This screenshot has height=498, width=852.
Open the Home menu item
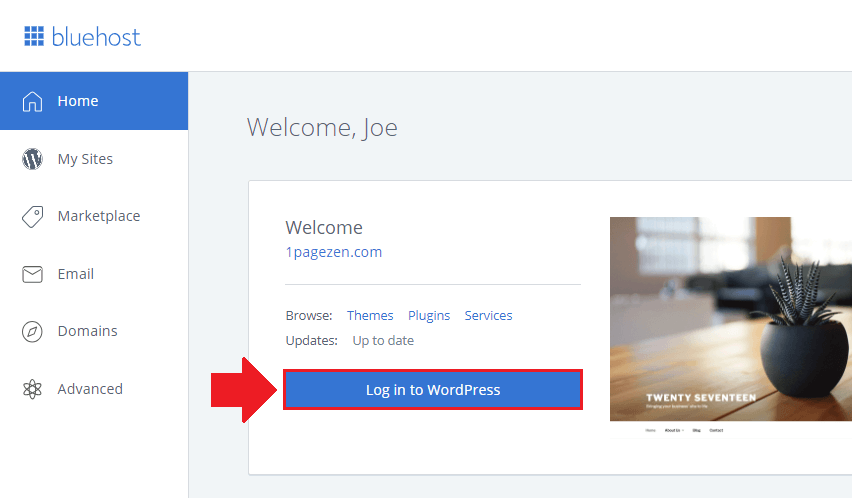94,101
